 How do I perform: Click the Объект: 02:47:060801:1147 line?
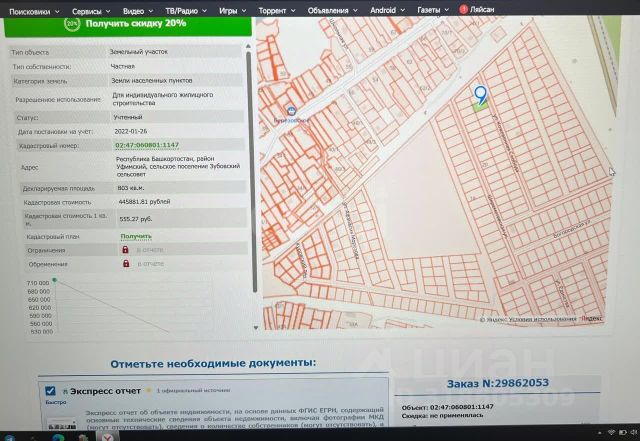[447, 407]
